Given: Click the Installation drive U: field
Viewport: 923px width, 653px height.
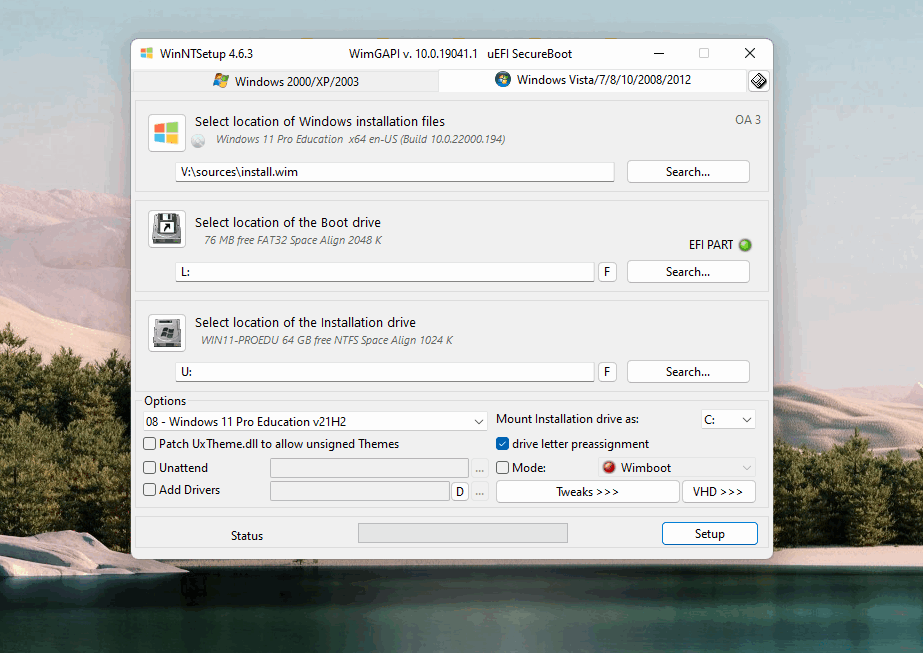Looking at the screenshot, I should 384,372.
